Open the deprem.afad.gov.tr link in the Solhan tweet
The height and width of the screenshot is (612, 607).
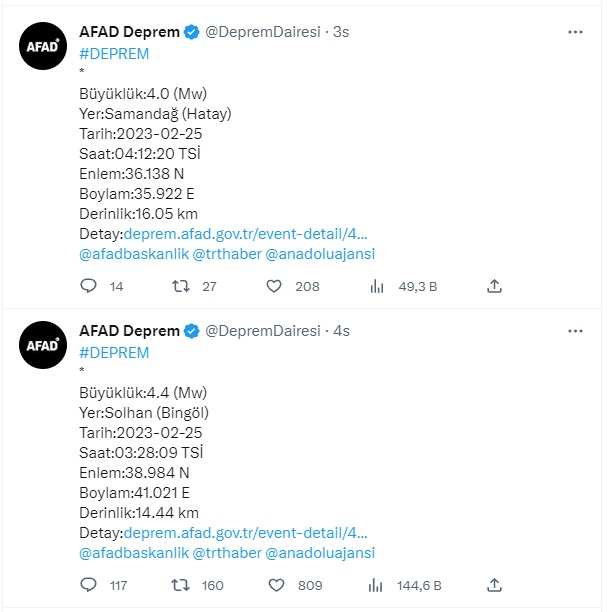pos(245,533)
